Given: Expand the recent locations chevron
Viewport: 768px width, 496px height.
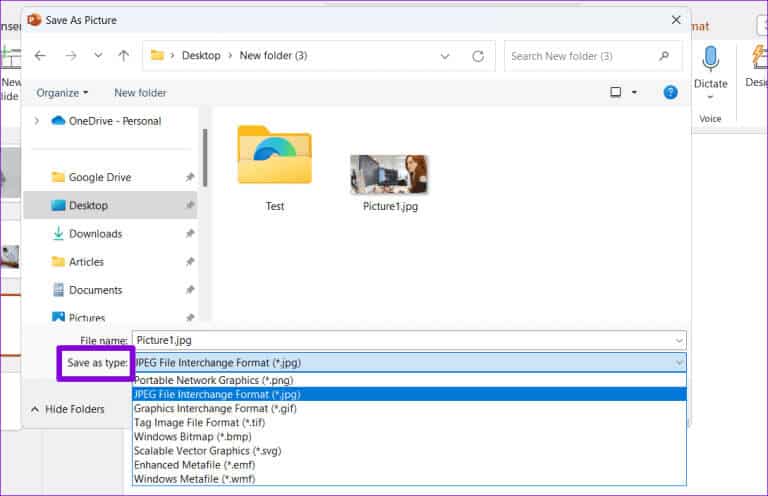Looking at the screenshot, I should pos(97,56).
